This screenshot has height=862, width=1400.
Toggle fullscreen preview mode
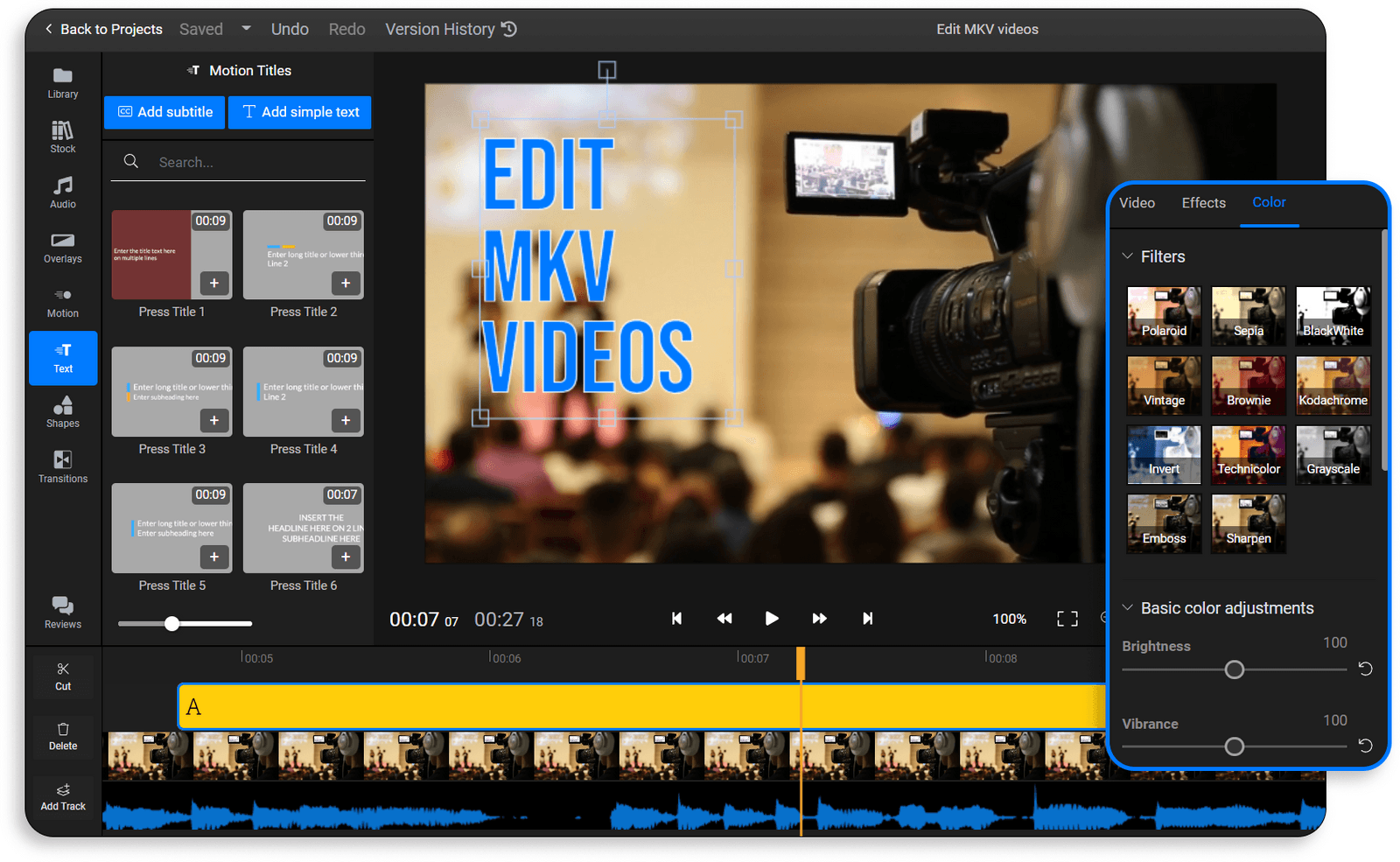coord(1067,619)
